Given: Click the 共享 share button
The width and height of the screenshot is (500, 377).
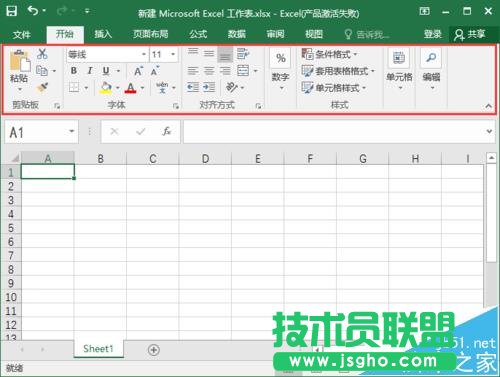Looking at the screenshot, I should point(471,34).
